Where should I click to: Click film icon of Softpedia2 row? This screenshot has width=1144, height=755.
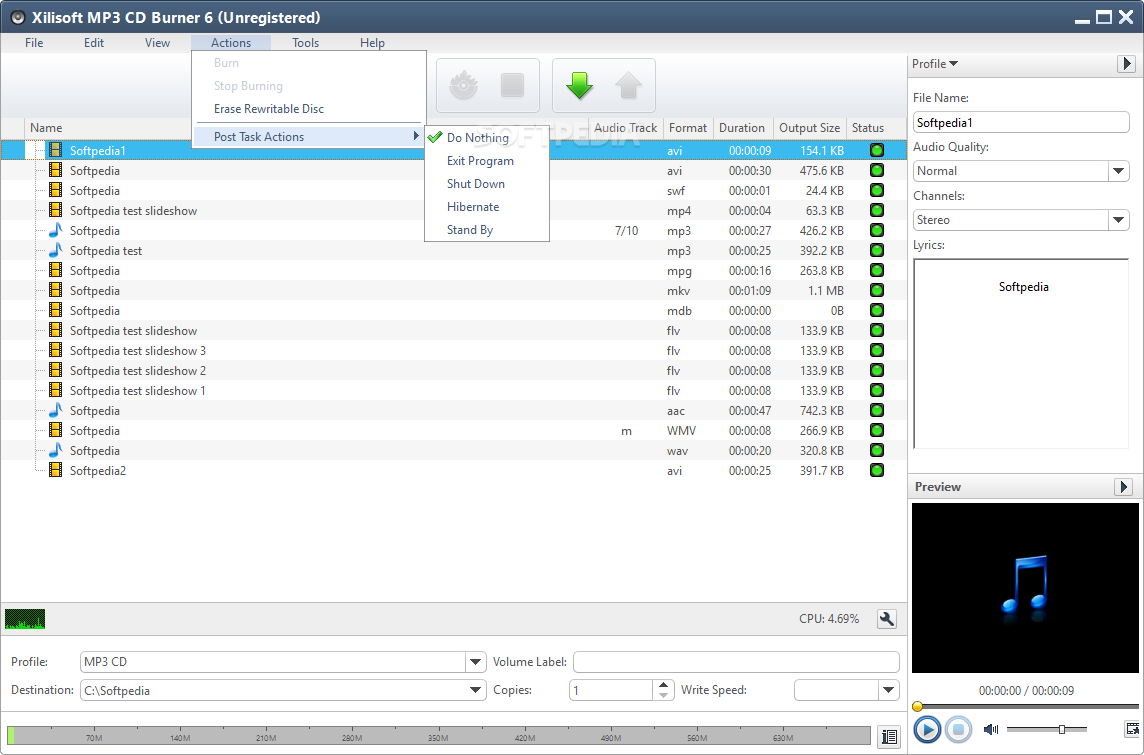(x=55, y=471)
